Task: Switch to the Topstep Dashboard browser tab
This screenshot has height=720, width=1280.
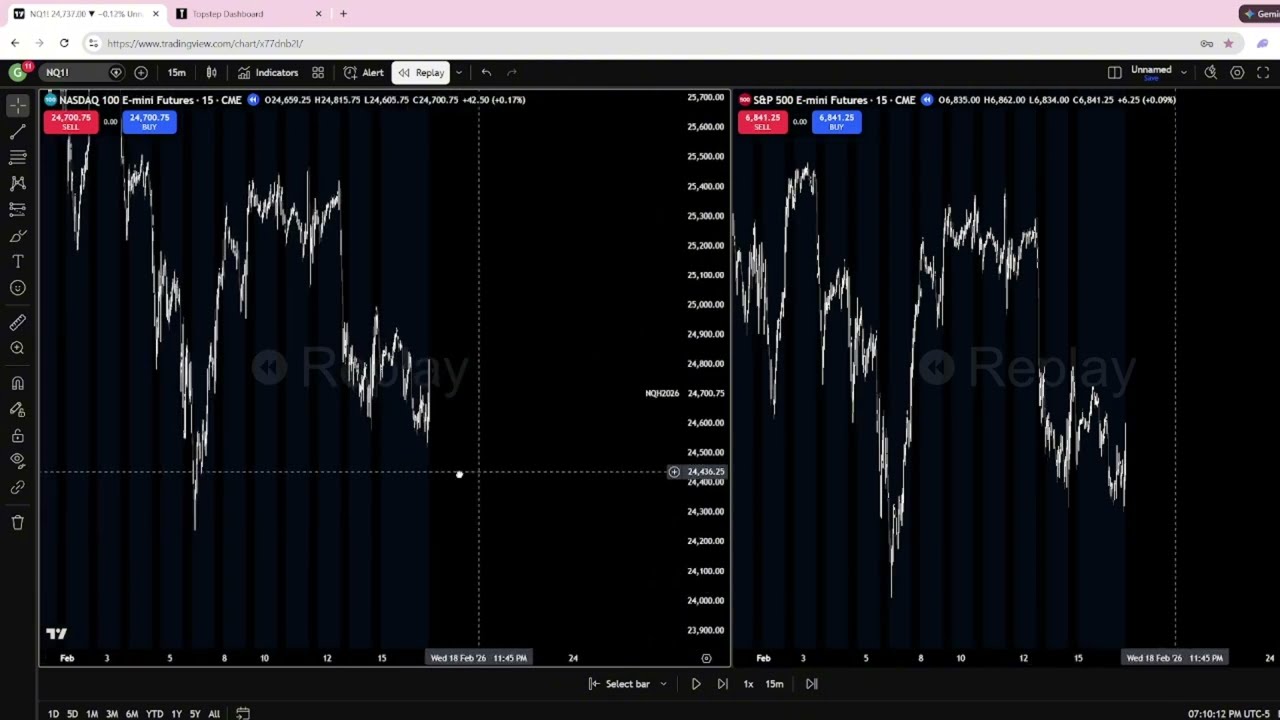Action: 249,14
